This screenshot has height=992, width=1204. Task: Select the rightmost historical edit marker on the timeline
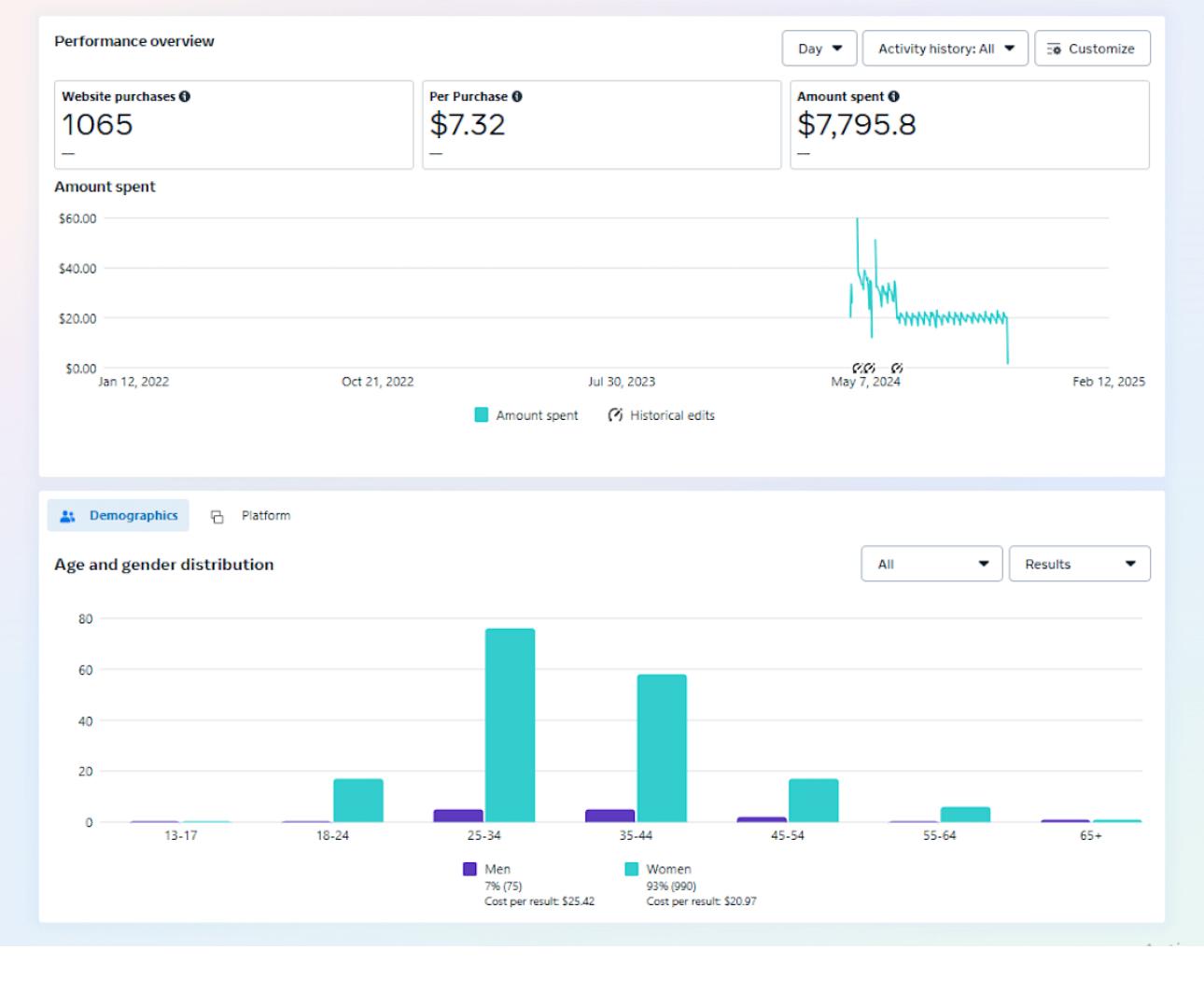click(897, 368)
